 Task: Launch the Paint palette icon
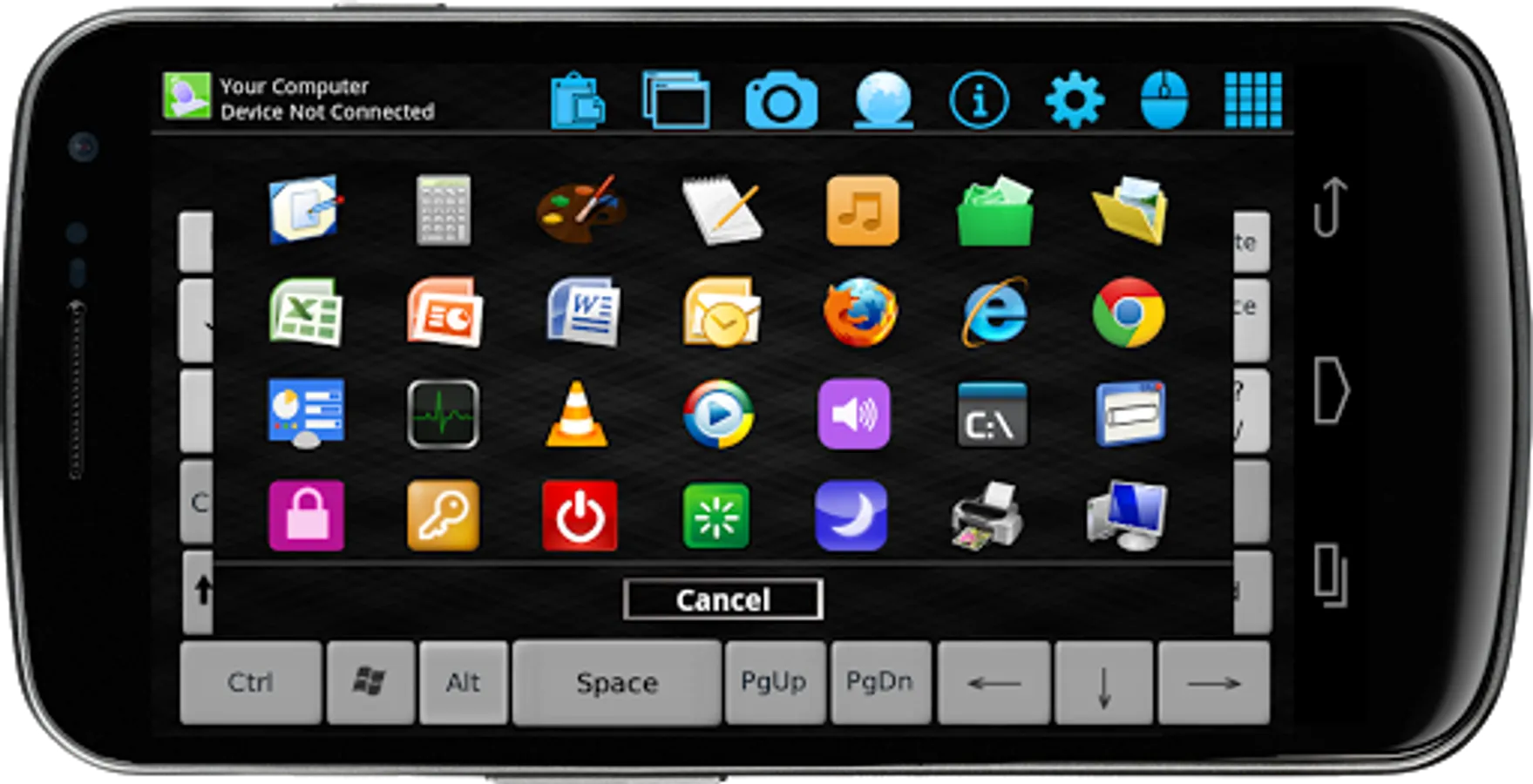[580, 209]
